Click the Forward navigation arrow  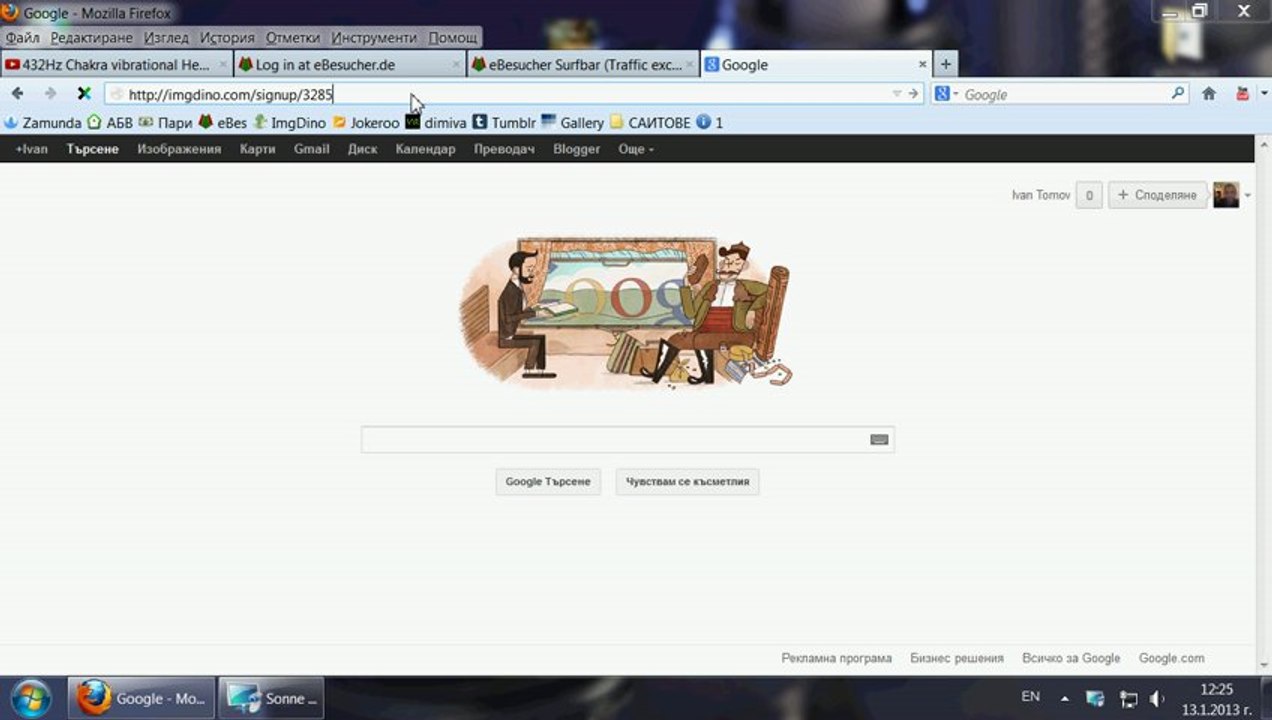(50, 93)
